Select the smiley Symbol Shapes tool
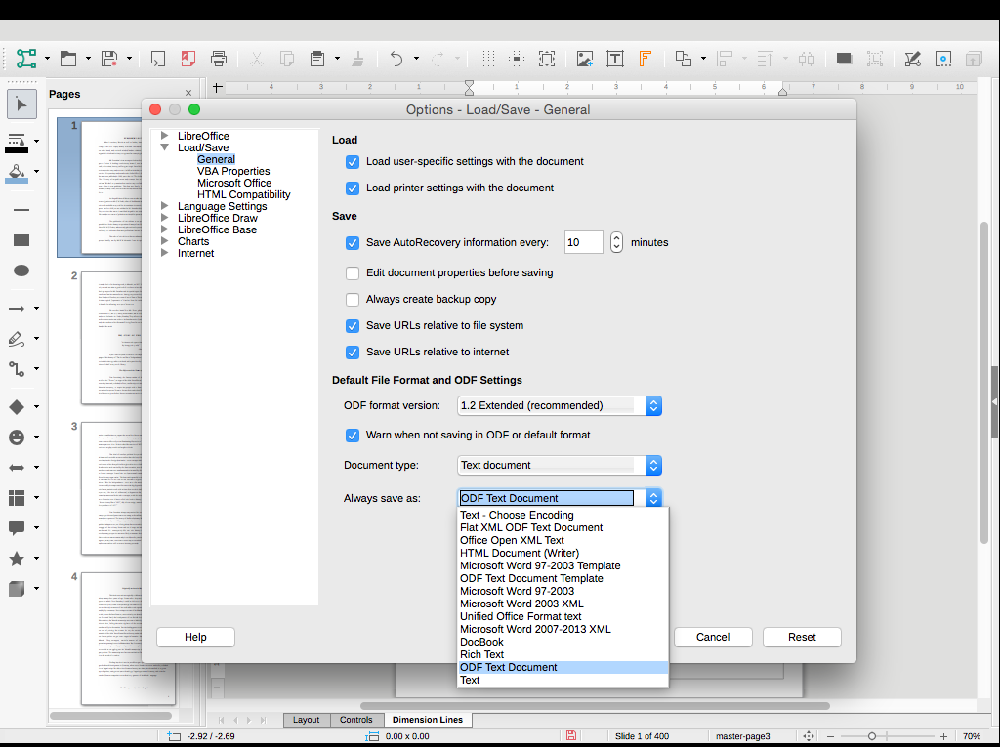1000x747 pixels. click(x=17, y=437)
